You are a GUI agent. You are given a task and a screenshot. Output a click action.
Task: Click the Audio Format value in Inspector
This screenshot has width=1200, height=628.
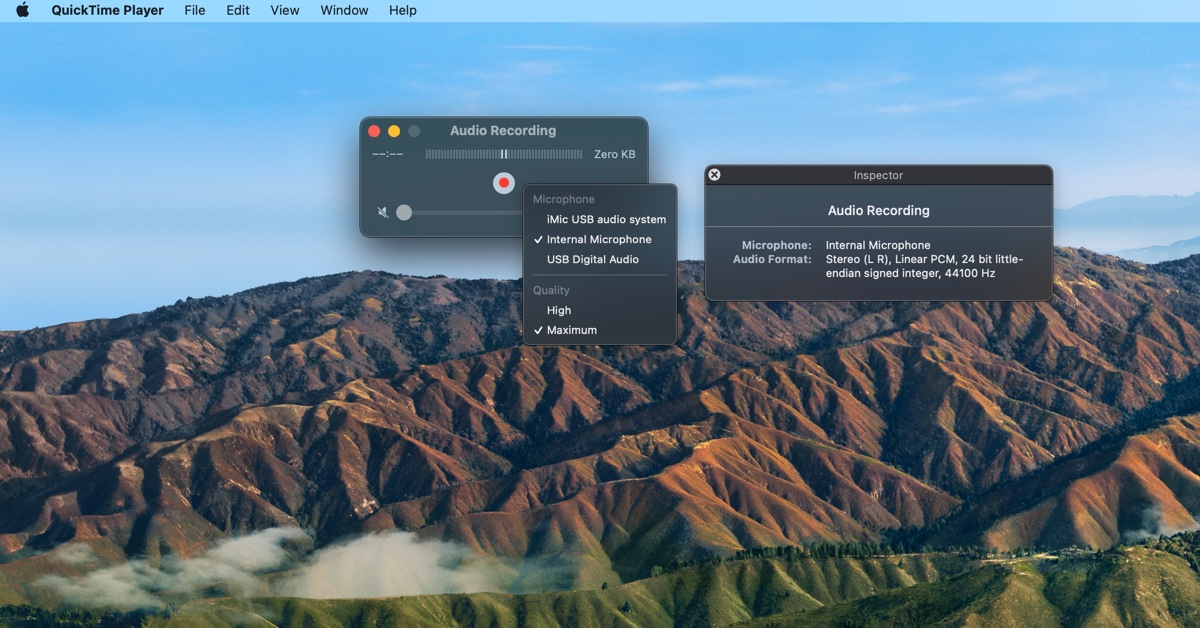(924, 266)
